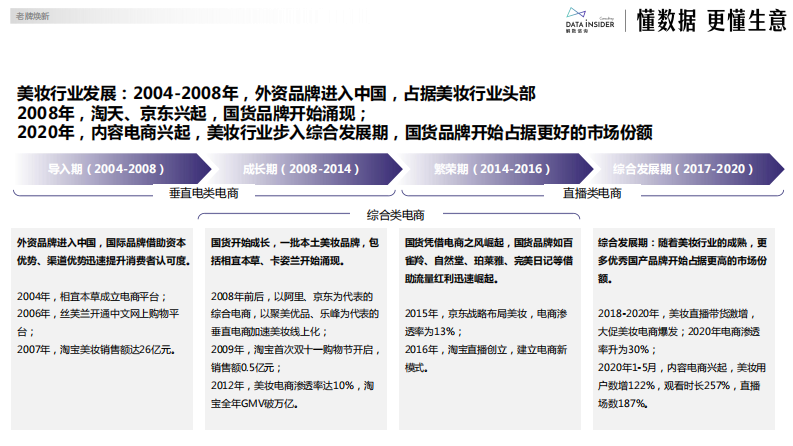The image size is (793, 446).
Task: Click title line starting 2020年，内容电商兴起
Action: tap(334, 132)
